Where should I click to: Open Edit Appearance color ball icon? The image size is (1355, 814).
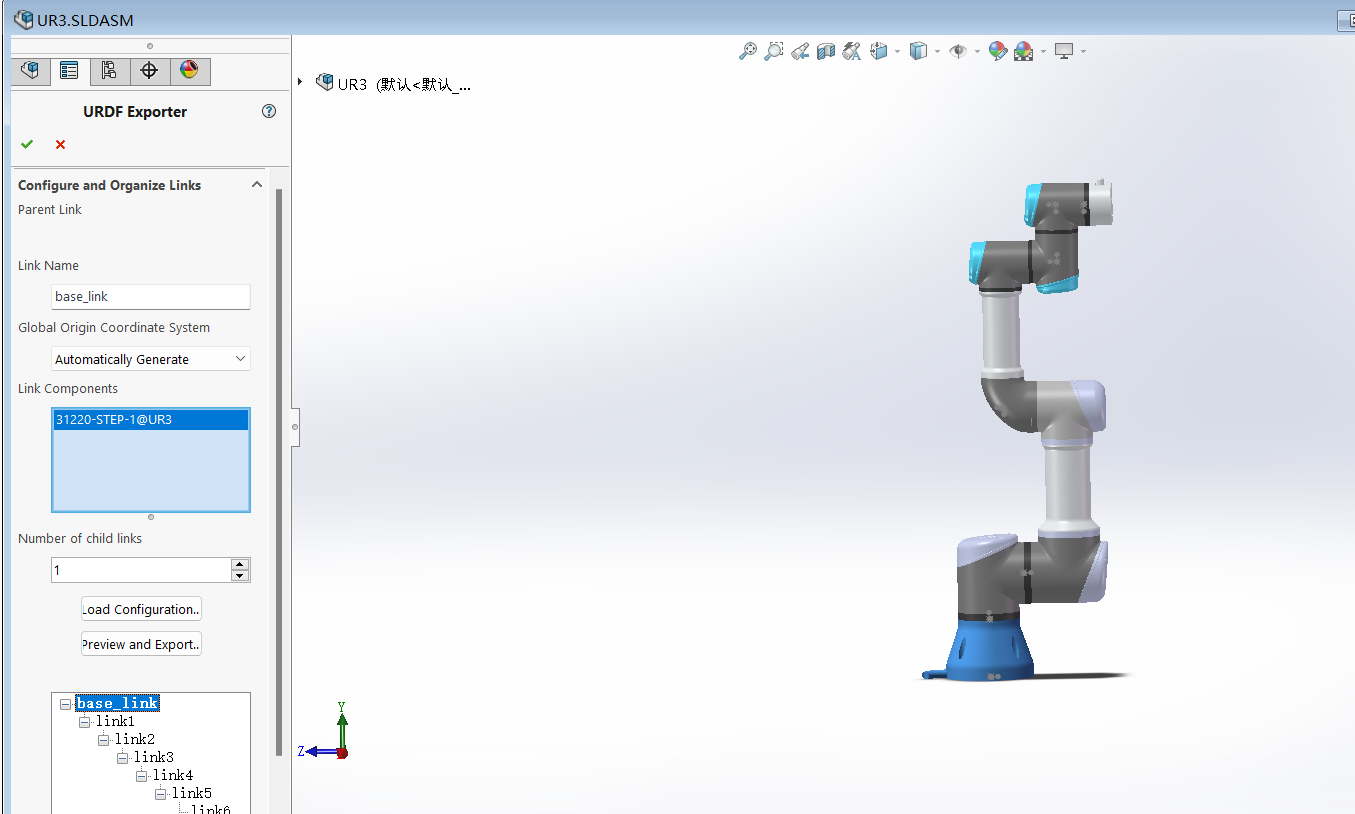pos(997,51)
